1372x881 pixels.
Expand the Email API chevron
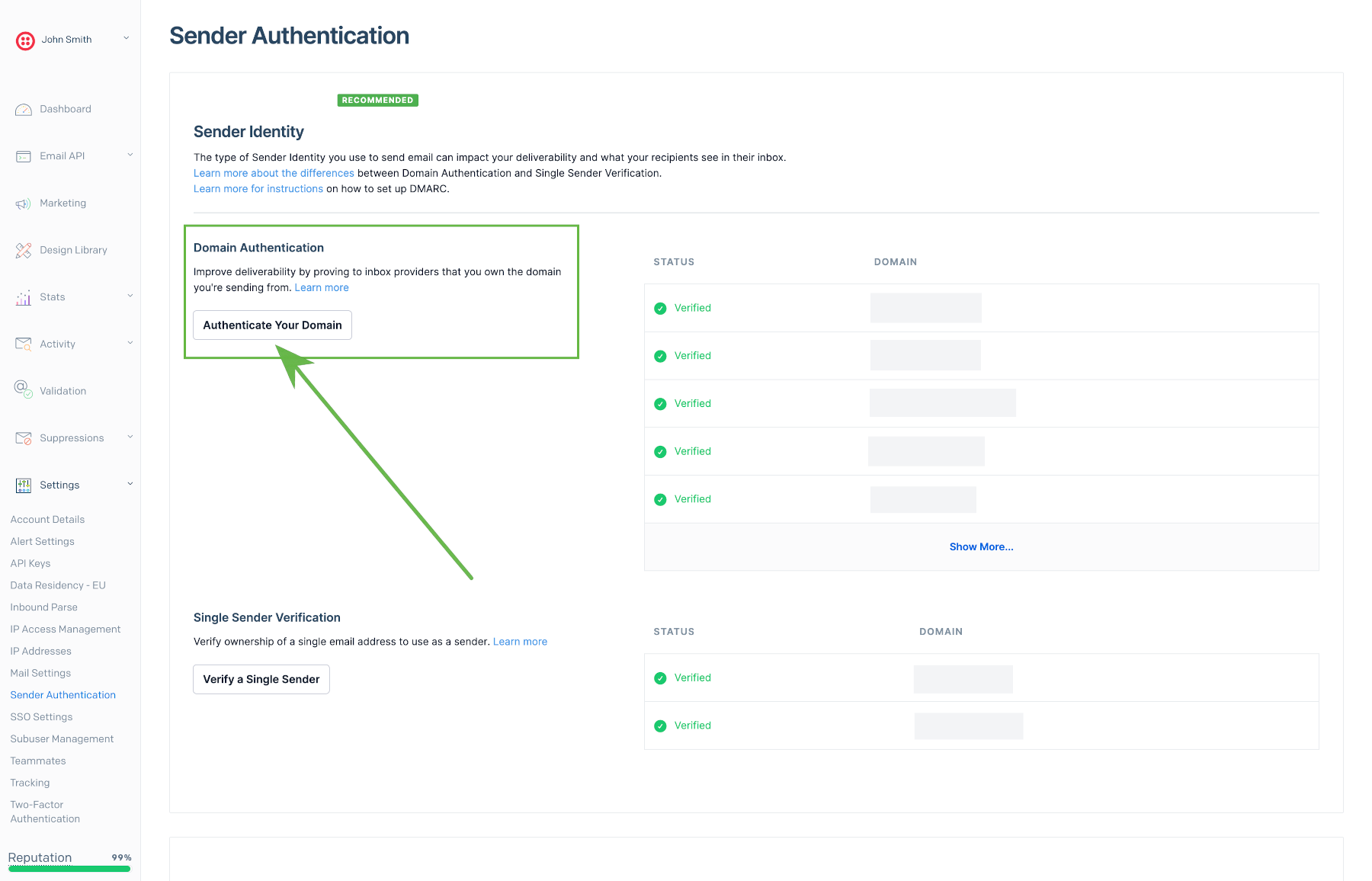click(x=130, y=155)
